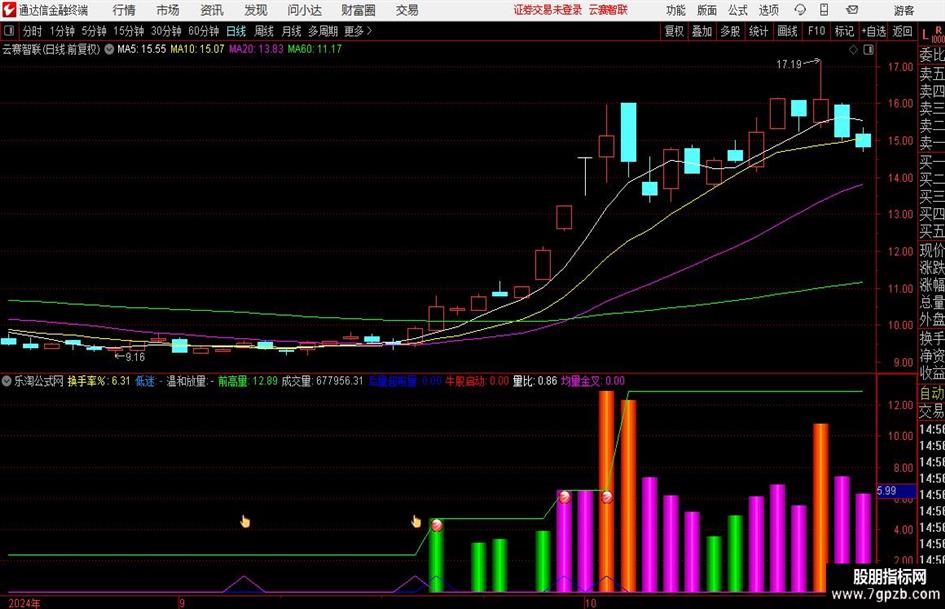The width and height of the screenshot is (945, 609).
Task: Open the 选项 menu
Action: pos(768,10)
